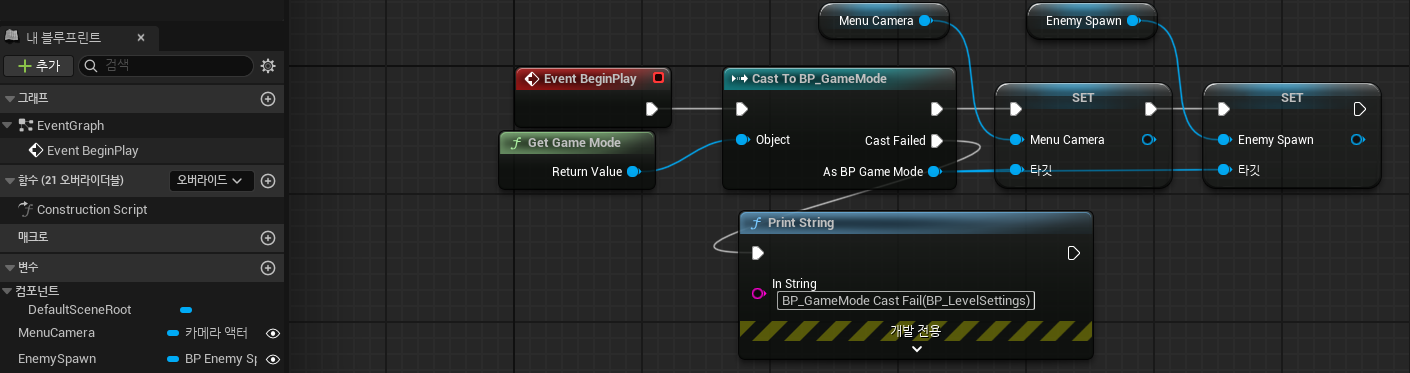Focus the 검색 search field
Screen dimensions: 1410x373
[x=166, y=66]
